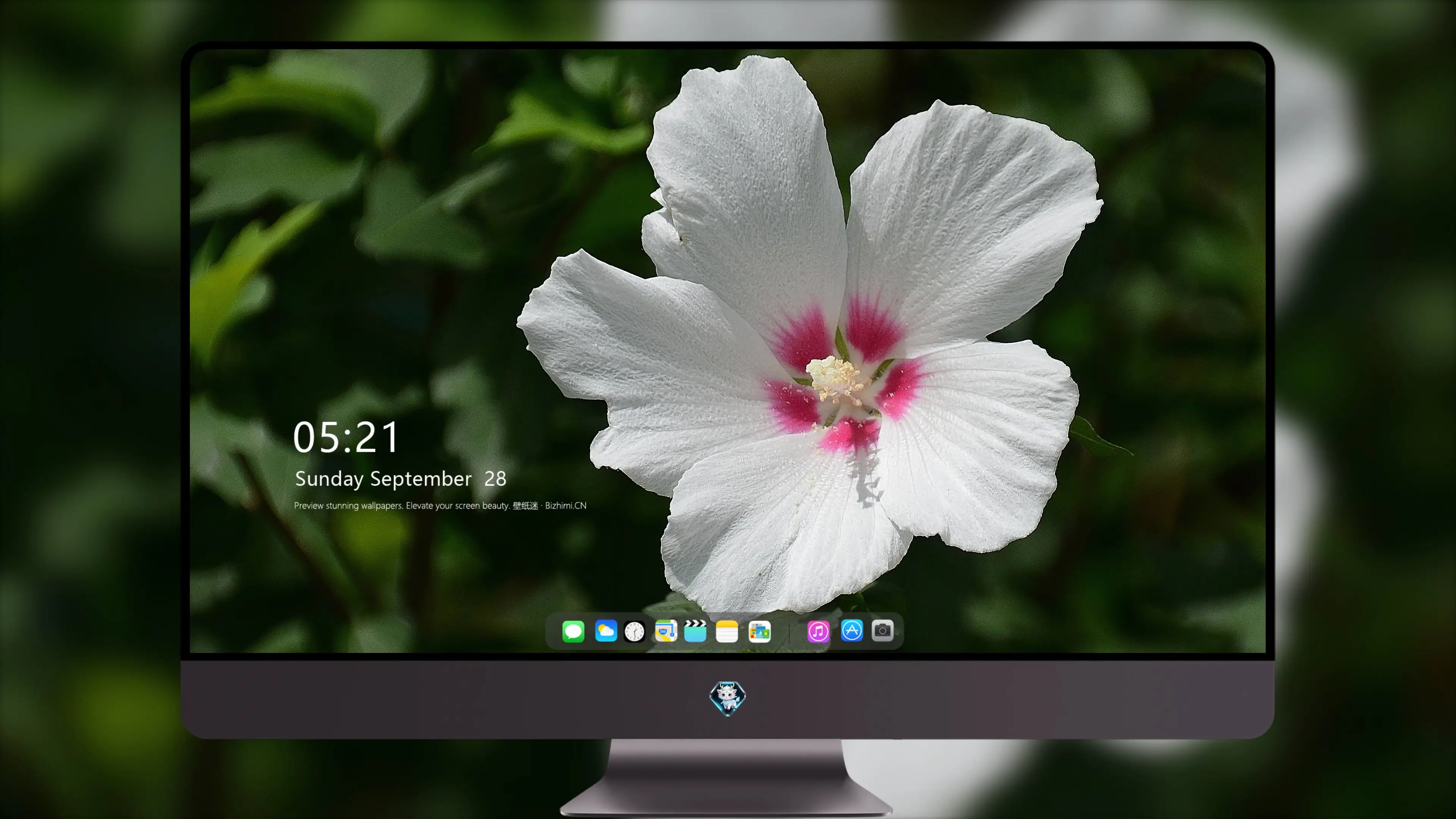Launch the clapperboard Videos app
This screenshot has height=819, width=1456.
[695, 631]
